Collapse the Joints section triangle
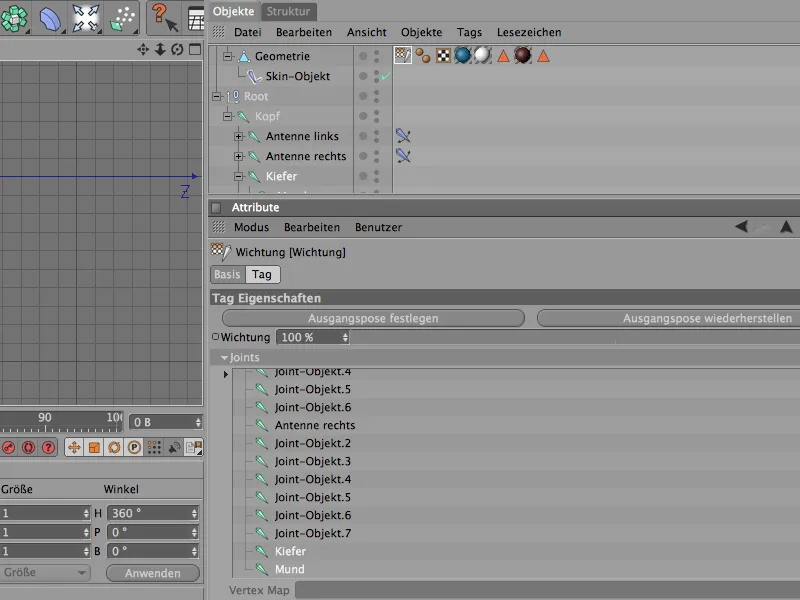This screenshot has width=800, height=600. pos(224,358)
